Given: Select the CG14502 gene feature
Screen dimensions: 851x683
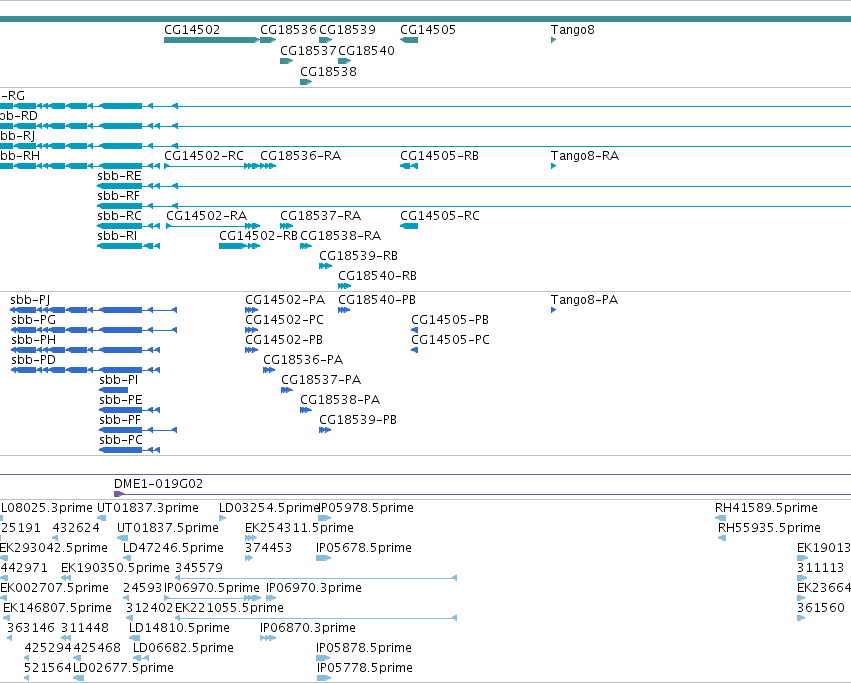Looking at the screenshot, I should [212, 40].
